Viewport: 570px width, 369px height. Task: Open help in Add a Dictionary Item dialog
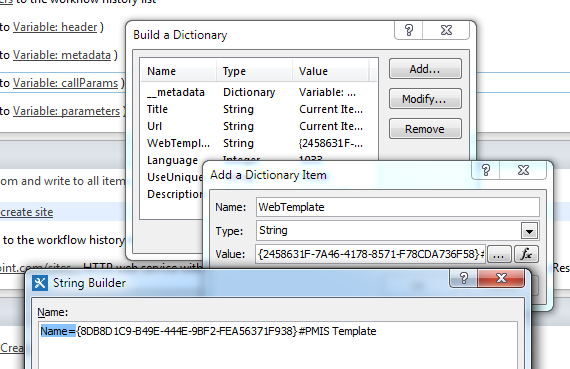pyautogui.click(x=486, y=170)
